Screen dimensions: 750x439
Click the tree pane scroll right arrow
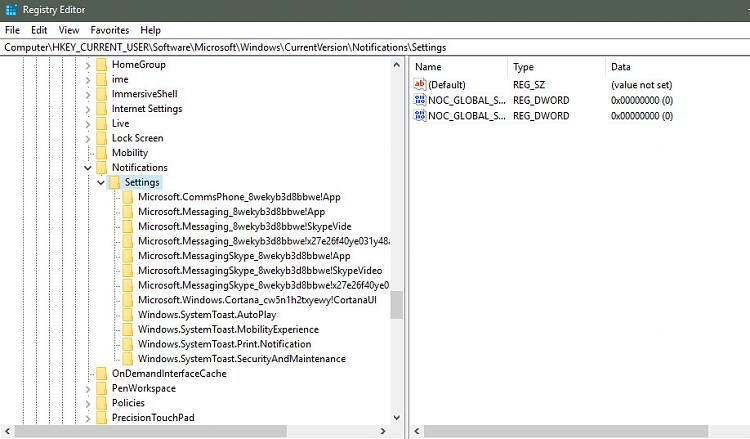(x=383, y=431)
